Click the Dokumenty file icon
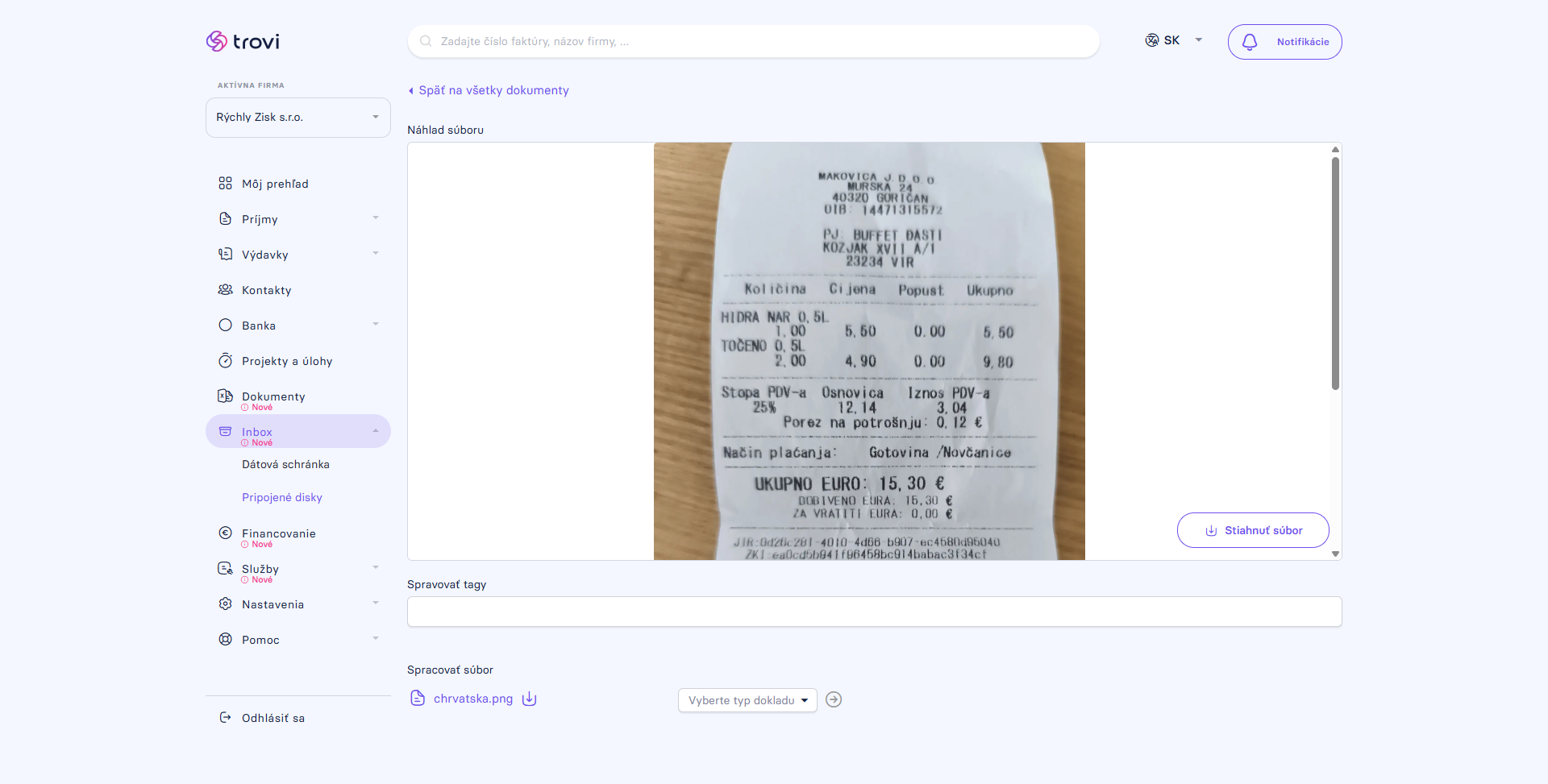 click(226, 396)
